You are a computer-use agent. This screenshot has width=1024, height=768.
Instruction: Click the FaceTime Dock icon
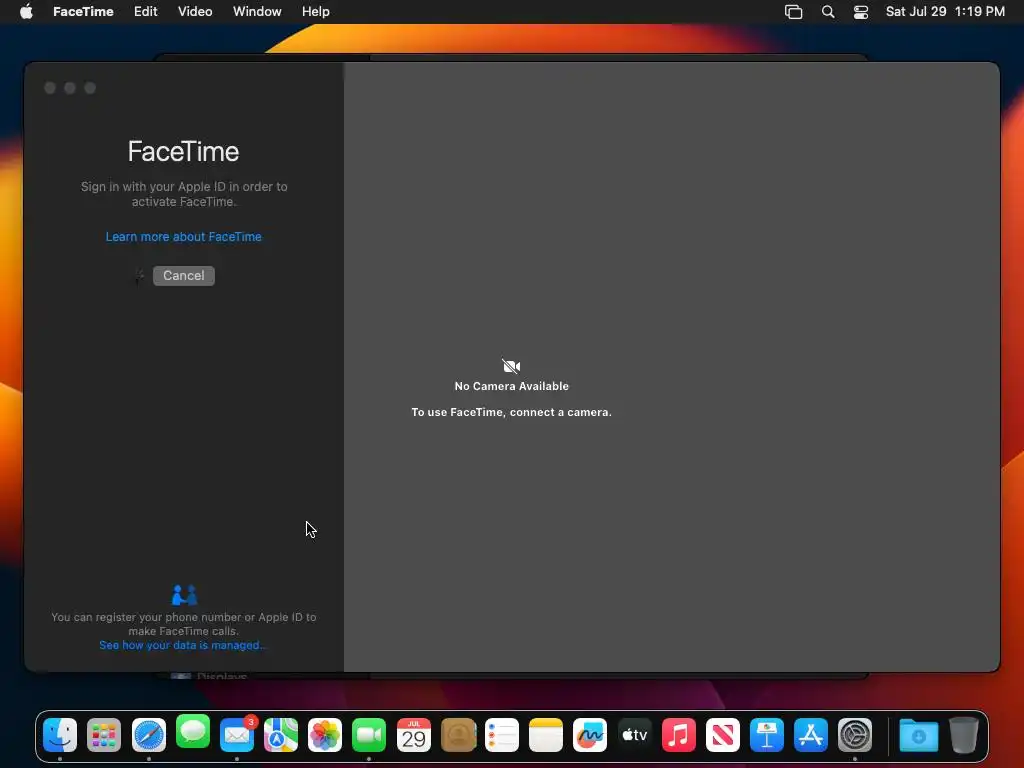[369, 735]
